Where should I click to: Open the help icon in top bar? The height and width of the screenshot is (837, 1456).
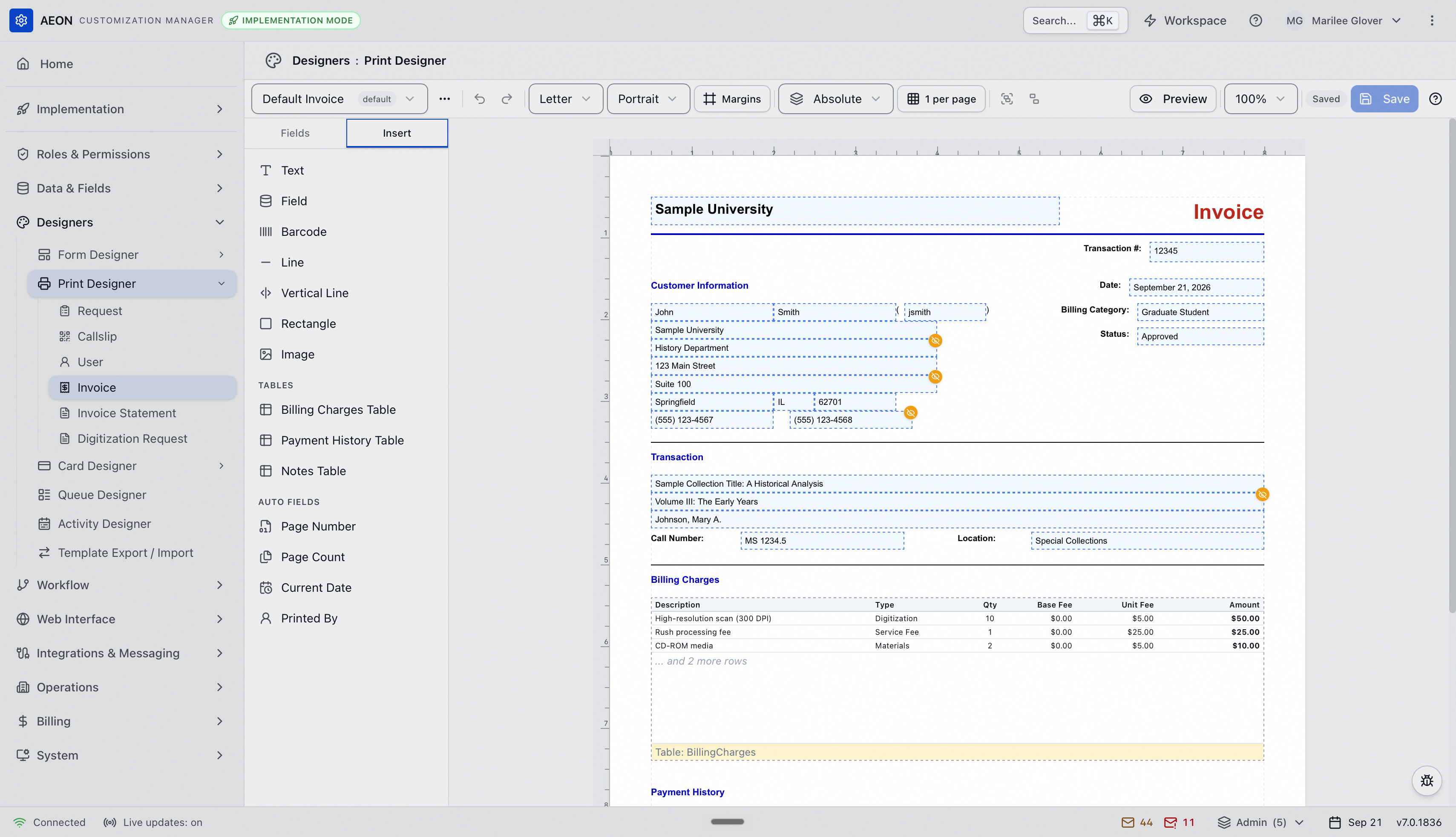pyautogui.click(x=1255, y=21)
